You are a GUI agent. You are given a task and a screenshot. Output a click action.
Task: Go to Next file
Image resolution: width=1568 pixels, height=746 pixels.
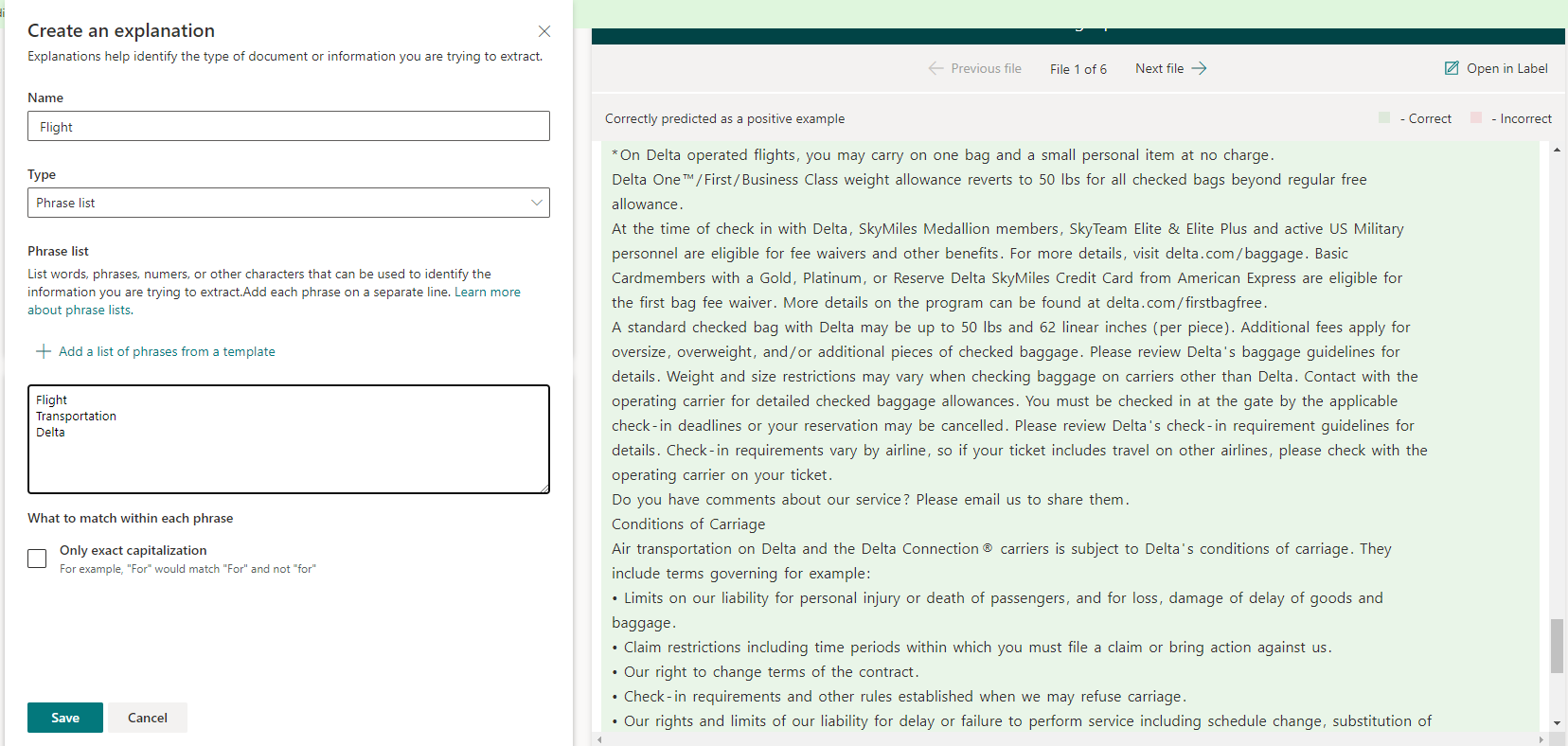[x=1160, y=68]
